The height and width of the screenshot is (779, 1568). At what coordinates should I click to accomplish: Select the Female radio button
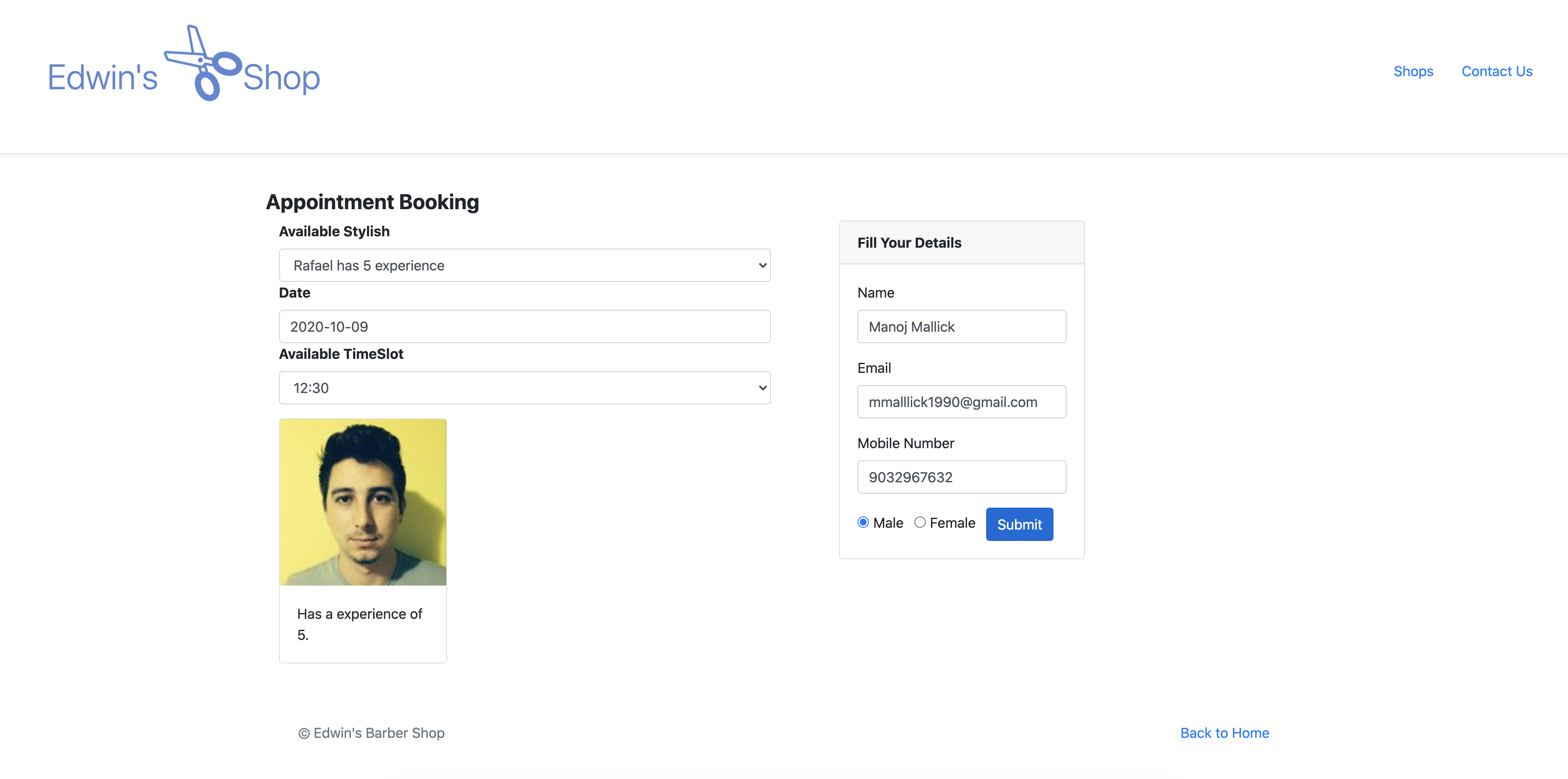(x=920, y=522)
